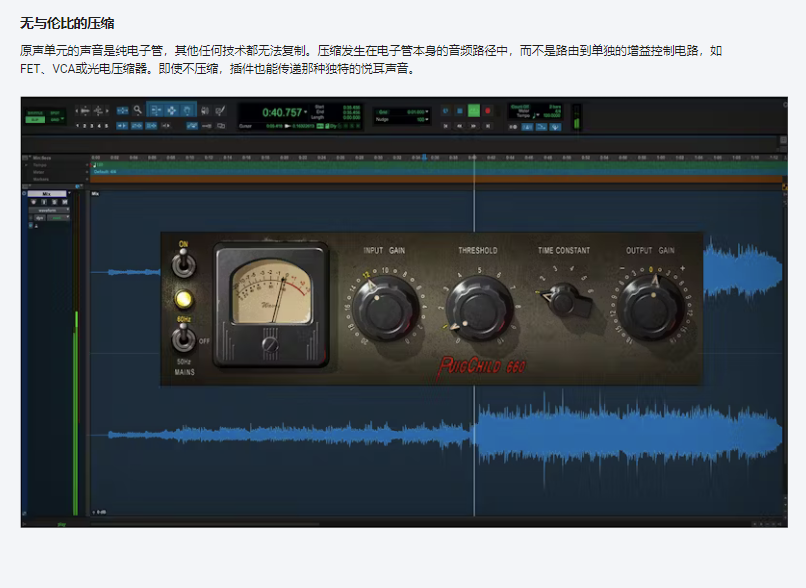The width and height of the screenshot is (806, 588).
Task: Click the MIDI zoom icon
Action: point(98,111)
